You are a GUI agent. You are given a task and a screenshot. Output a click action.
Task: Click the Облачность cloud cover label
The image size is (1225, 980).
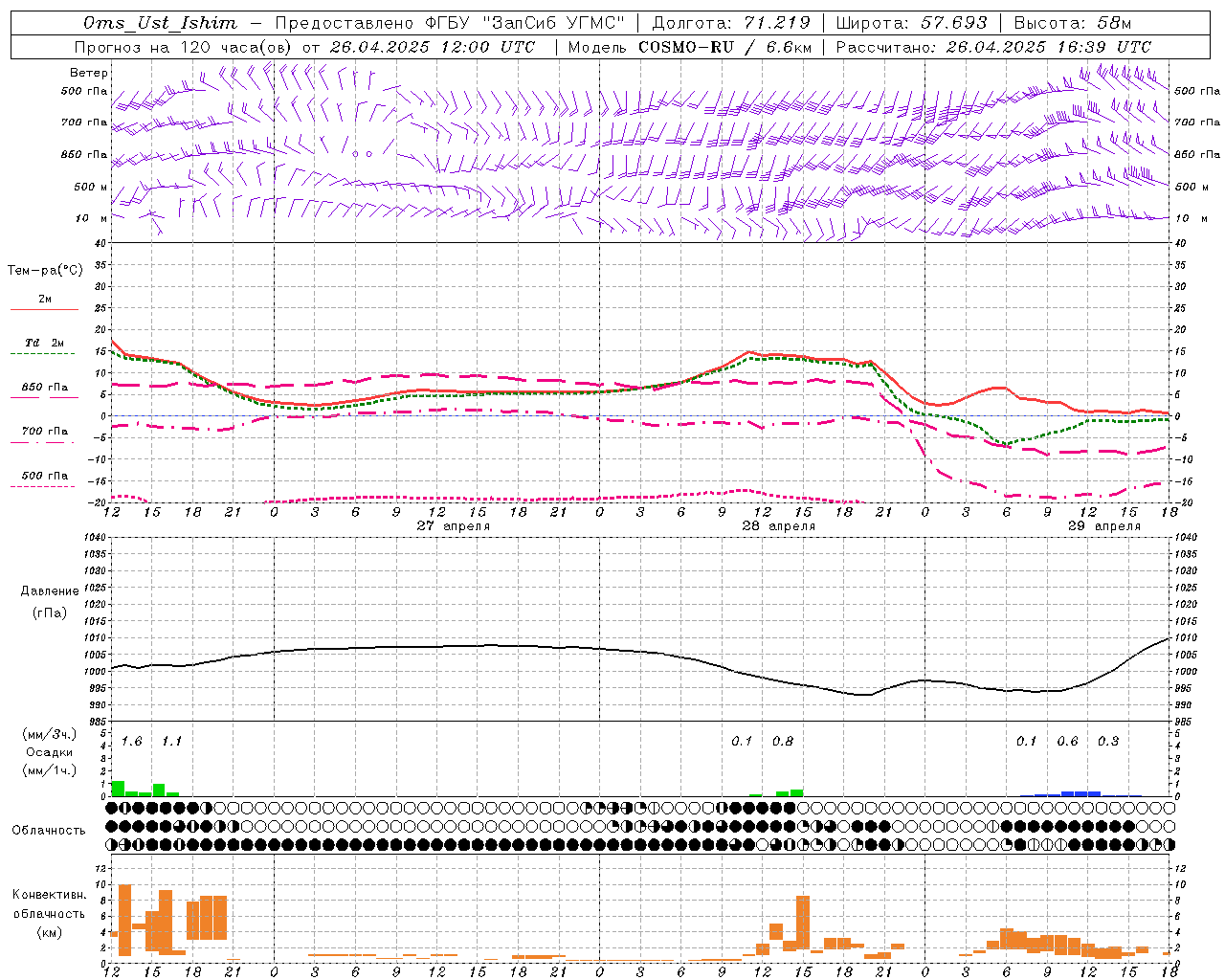tap(49, 831)
